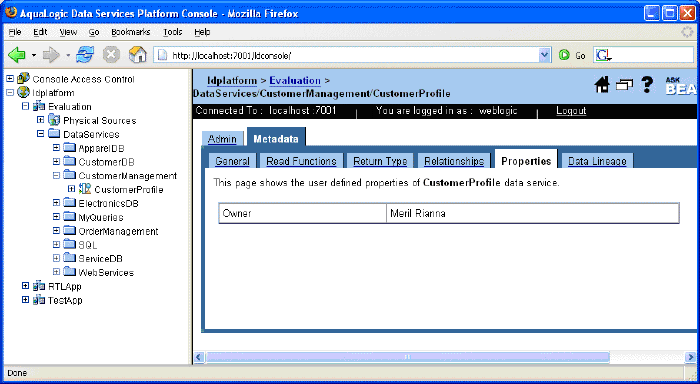Collapse the ldplatform tree node
Viewport: 700px width, 384px height.
click(10, 92)
